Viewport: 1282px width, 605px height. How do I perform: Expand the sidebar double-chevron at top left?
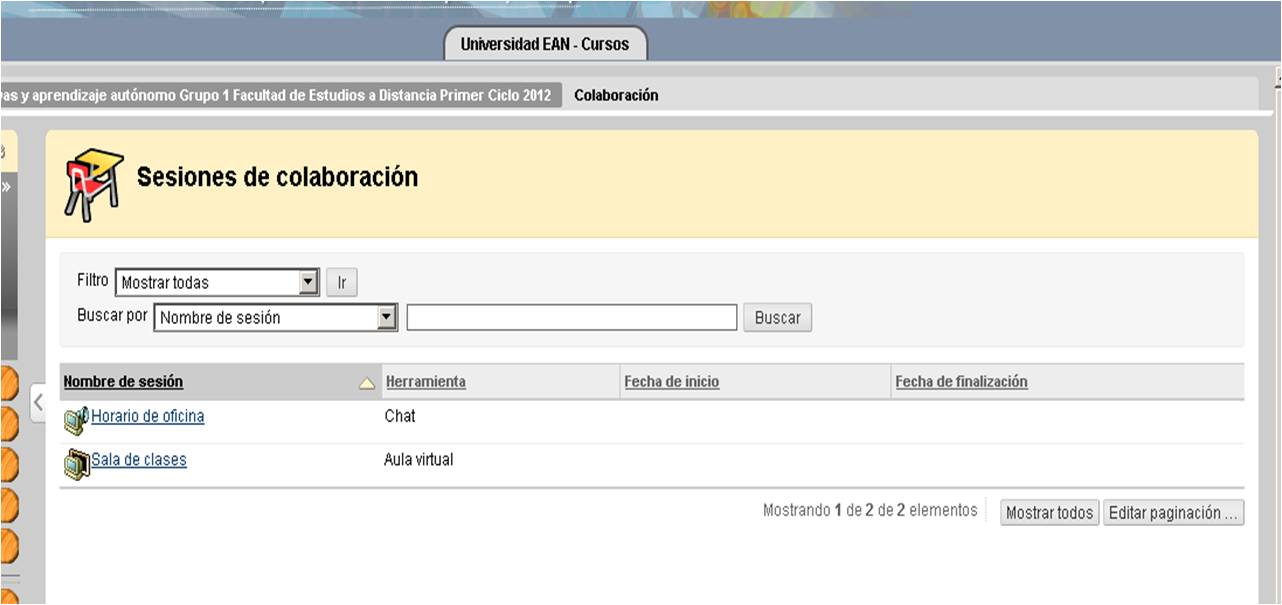coord(5,186)
